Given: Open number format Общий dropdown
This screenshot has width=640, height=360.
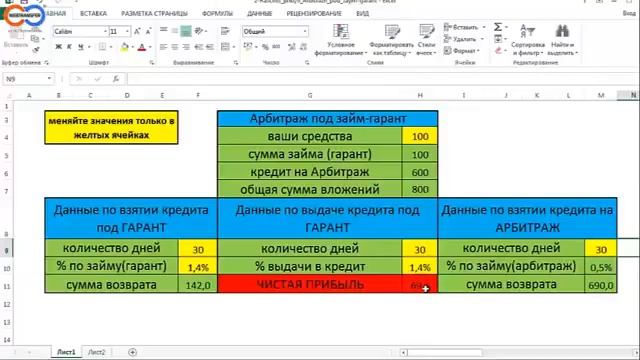Looking at the screenshot, I should 305,31.
